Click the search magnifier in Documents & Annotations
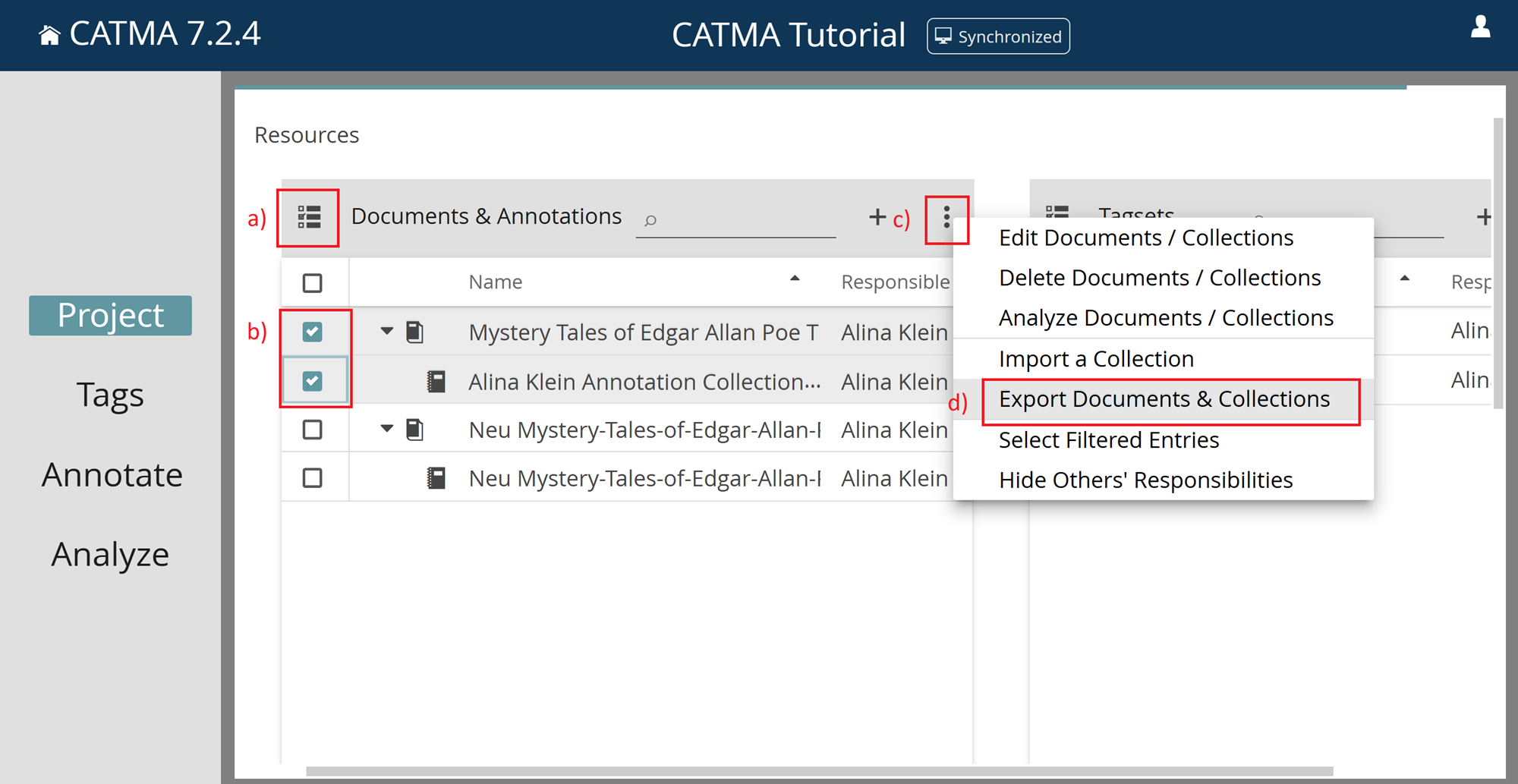1518x784 pixels. pyautogui.click(x=650, y=221)
